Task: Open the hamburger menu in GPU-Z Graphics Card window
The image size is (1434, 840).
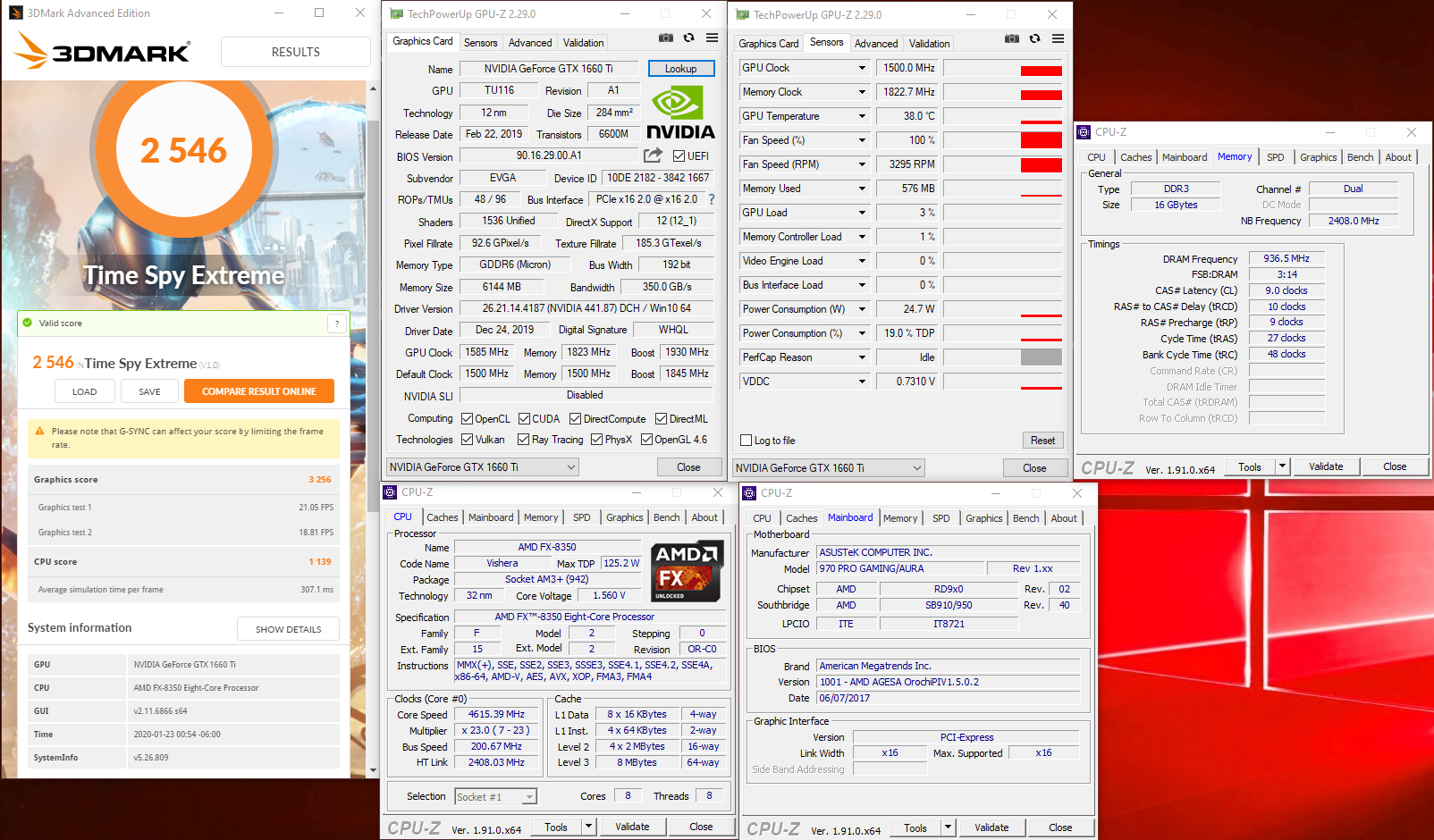Action: click(x=712, y=38)
